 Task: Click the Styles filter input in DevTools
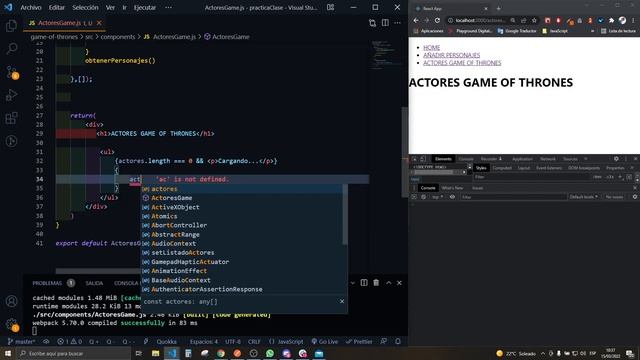click(532, 177)
